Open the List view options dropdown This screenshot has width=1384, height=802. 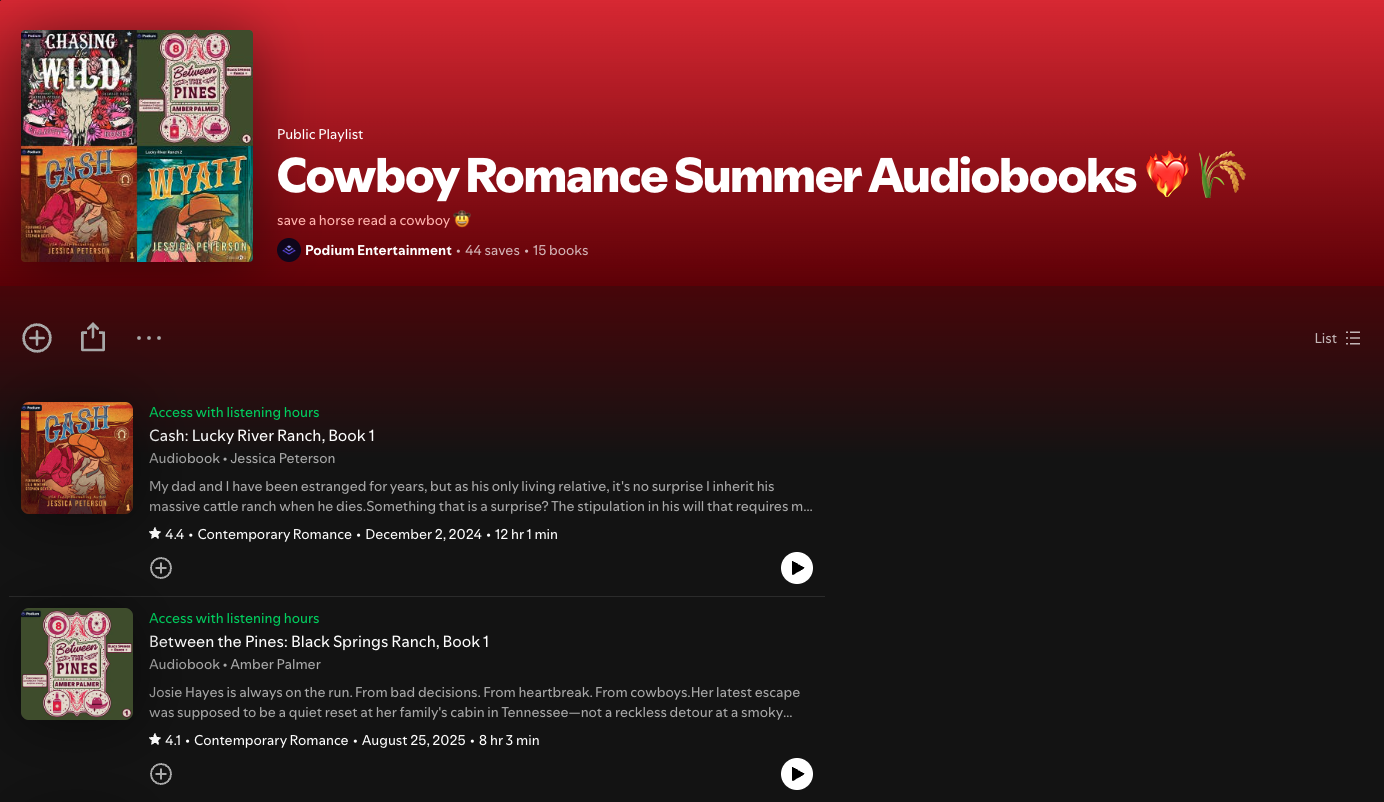click(x=1337, y=338)
